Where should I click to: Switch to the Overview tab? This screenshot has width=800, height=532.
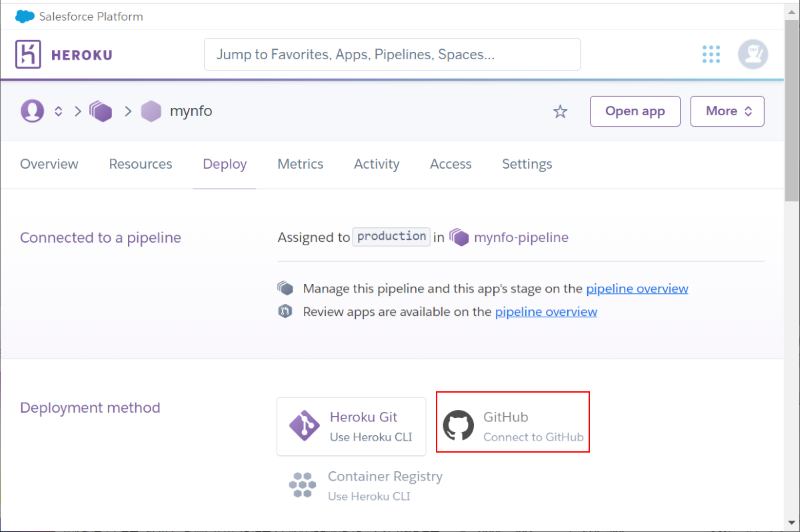click(x=49, y=164)
